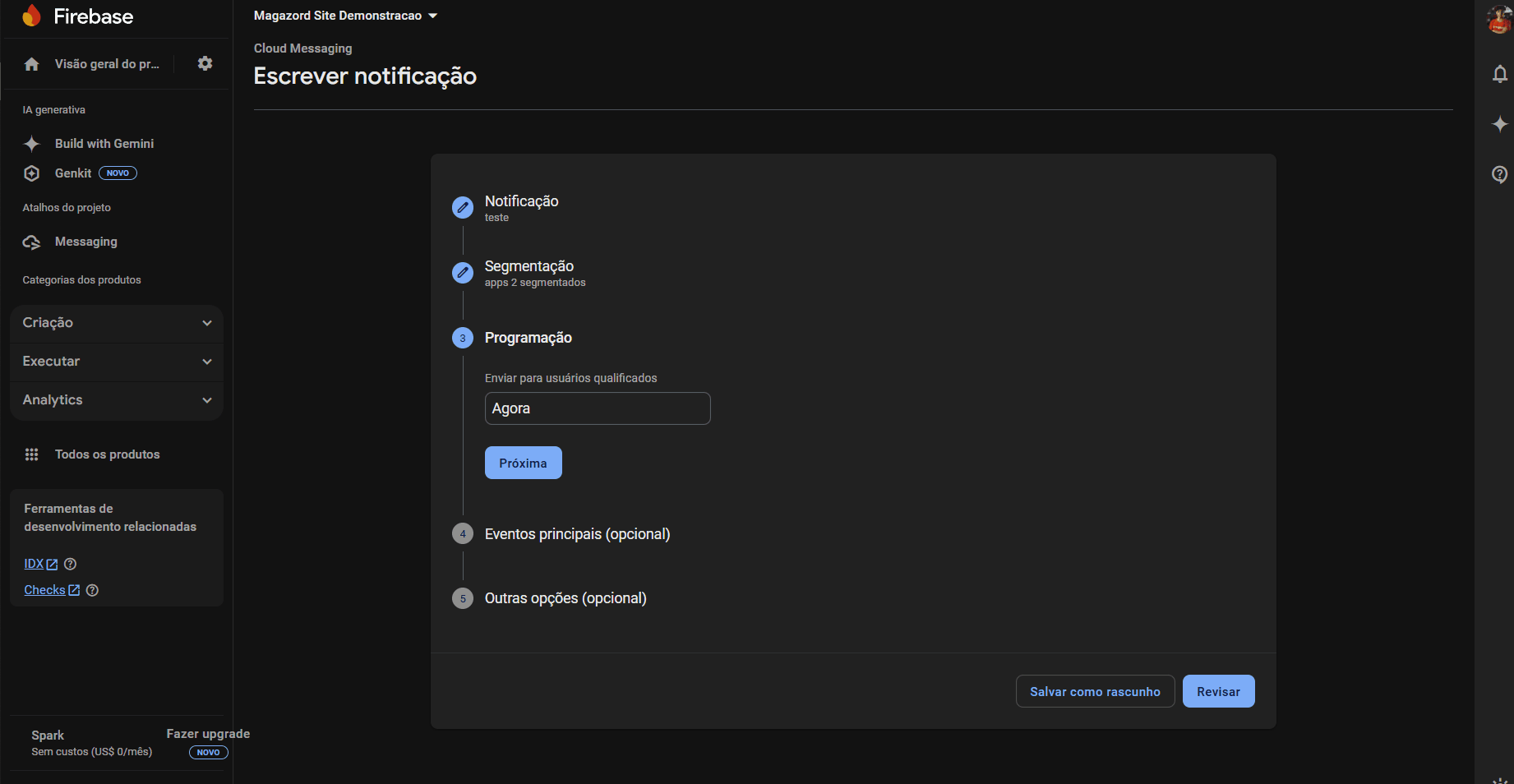Open the Notificação step
Image resolution: width=1514 pixels, height=784 pixels.
(x=521, y=201)
